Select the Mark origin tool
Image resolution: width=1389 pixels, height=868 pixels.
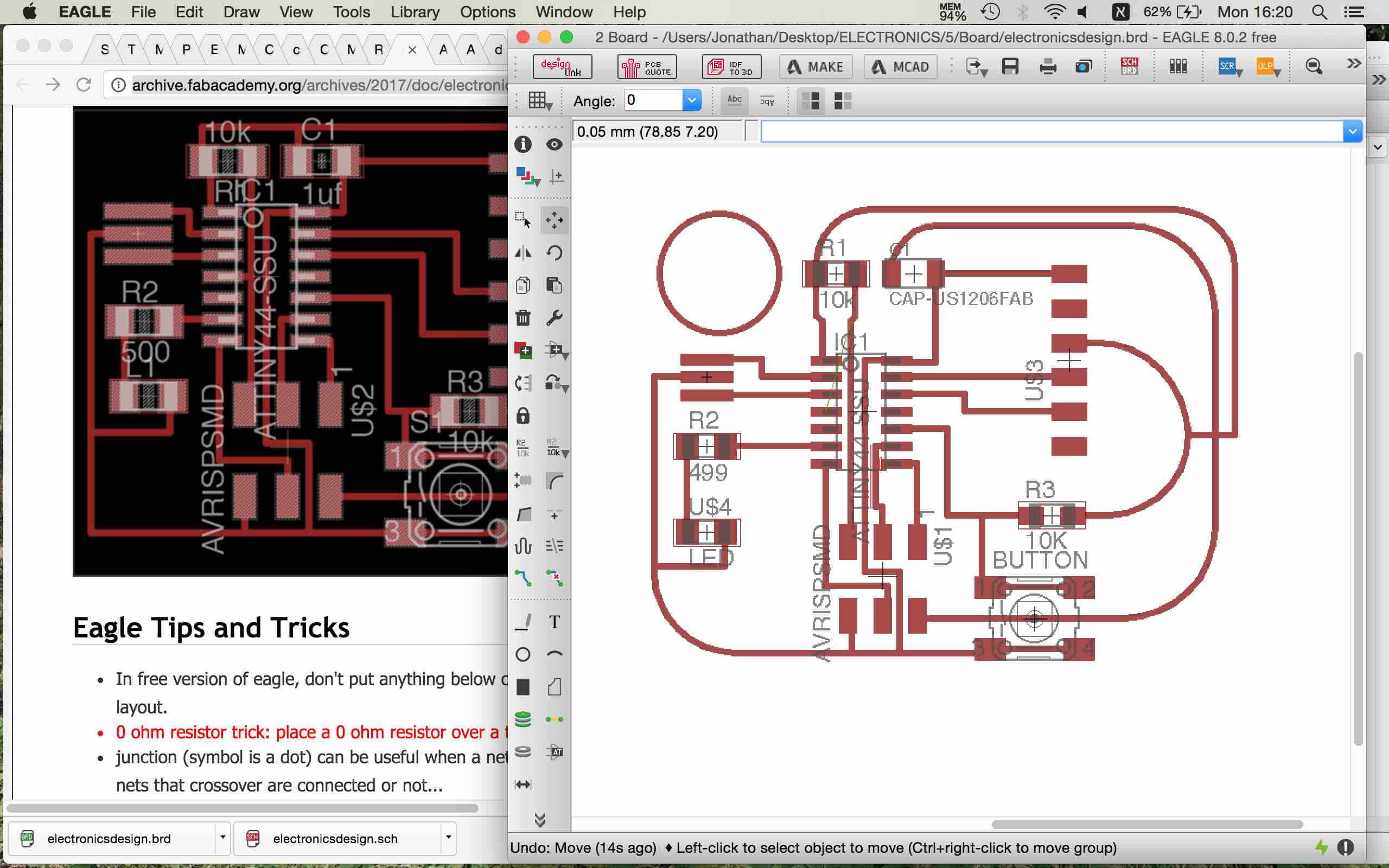tap(556, 176)
